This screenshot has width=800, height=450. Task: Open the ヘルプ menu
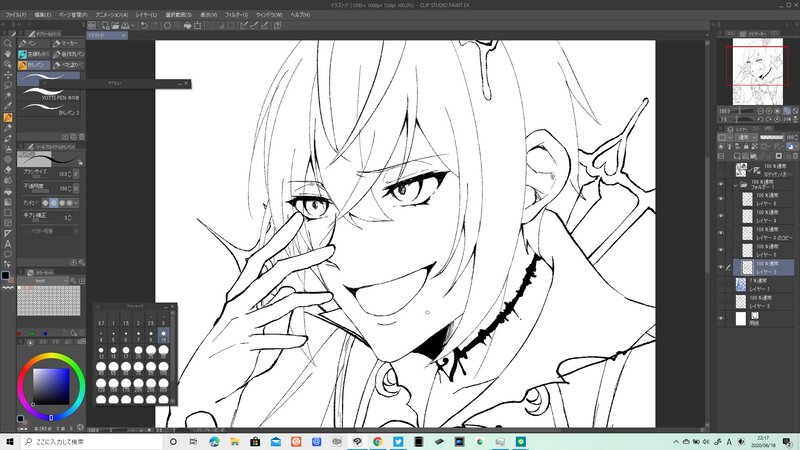300,15
